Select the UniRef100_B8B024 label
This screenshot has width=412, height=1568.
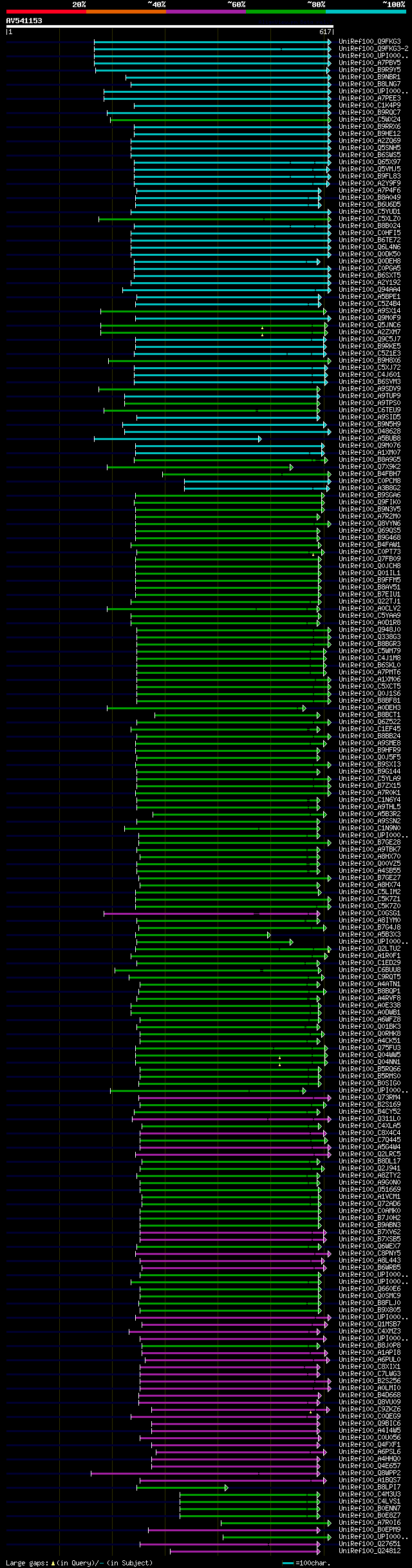pos(370,226)
